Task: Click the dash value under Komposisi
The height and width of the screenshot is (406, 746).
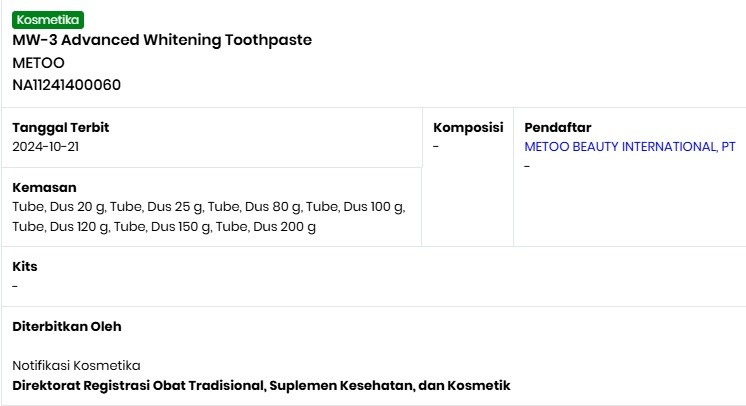Action: point(436,147)
